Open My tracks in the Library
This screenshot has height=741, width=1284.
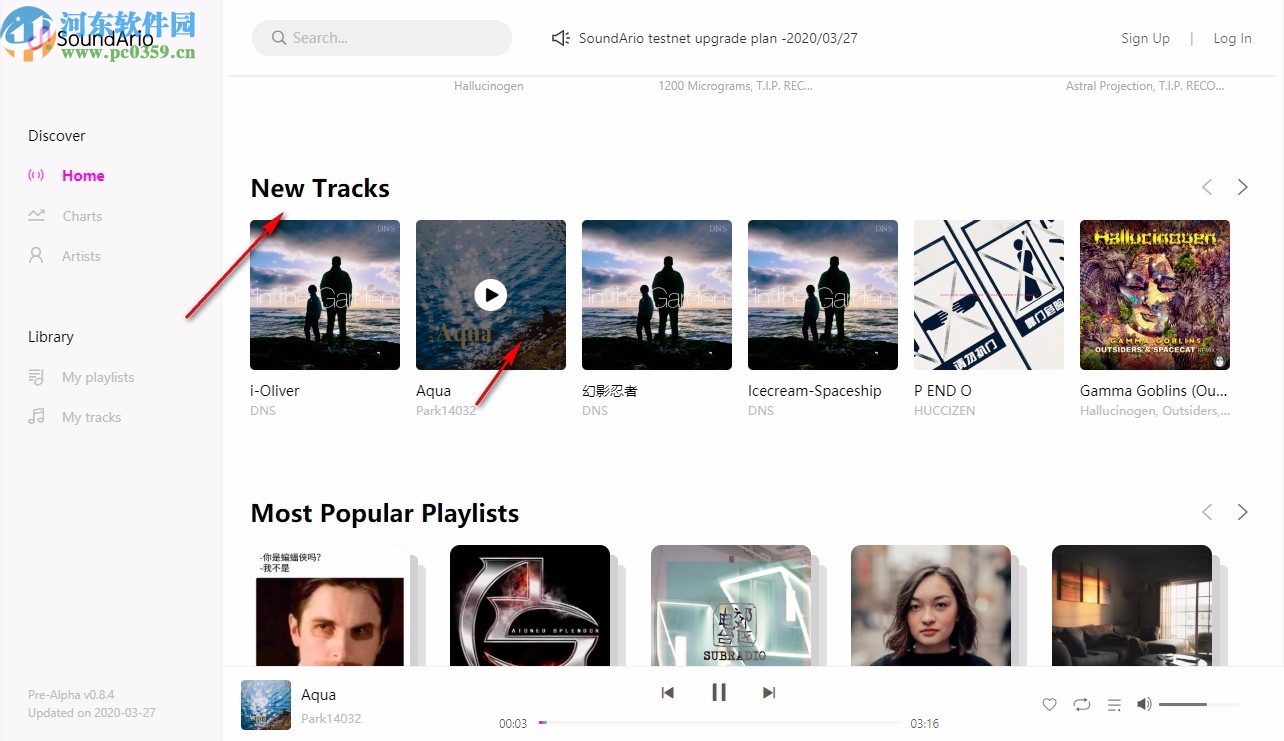pyautogui.click(x=91, y=417)
